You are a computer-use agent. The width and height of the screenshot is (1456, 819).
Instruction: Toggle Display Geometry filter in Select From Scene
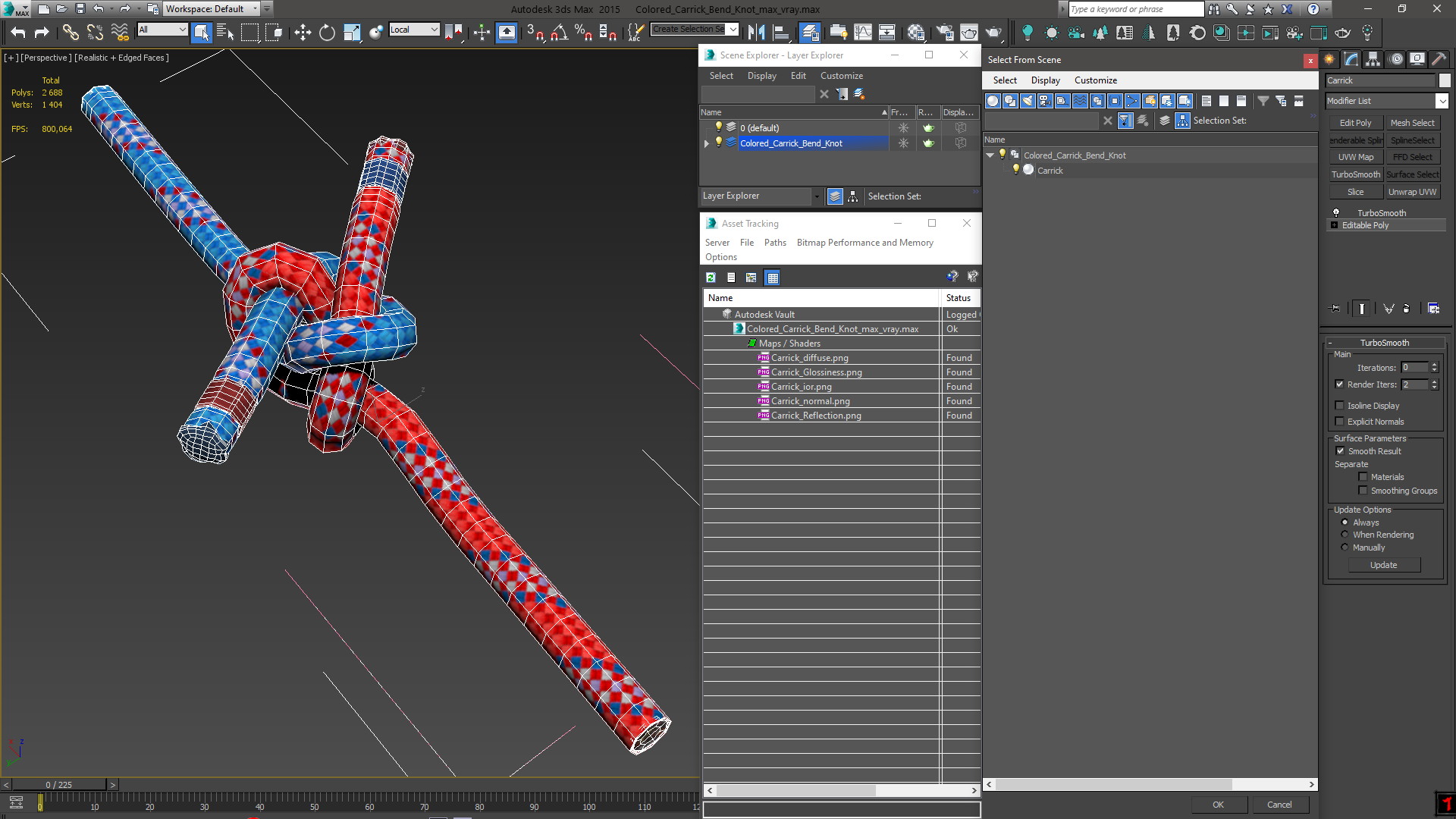[993, 101]
